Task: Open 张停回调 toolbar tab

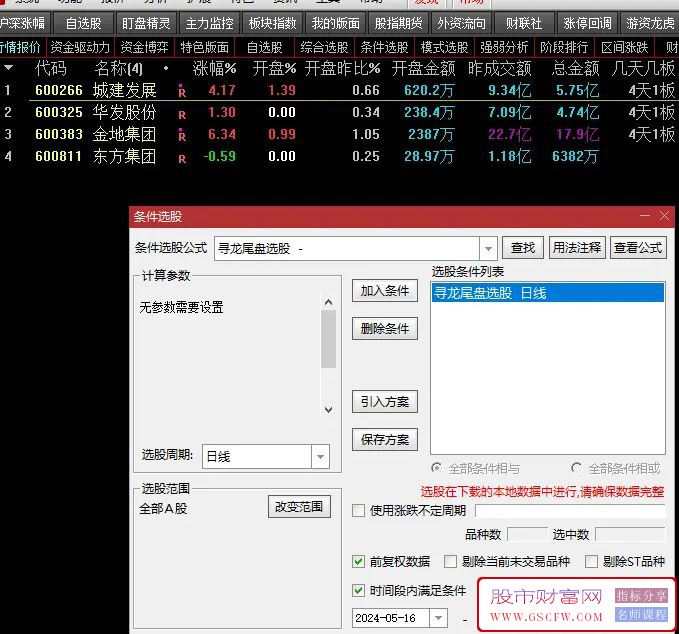Action: 588,23
